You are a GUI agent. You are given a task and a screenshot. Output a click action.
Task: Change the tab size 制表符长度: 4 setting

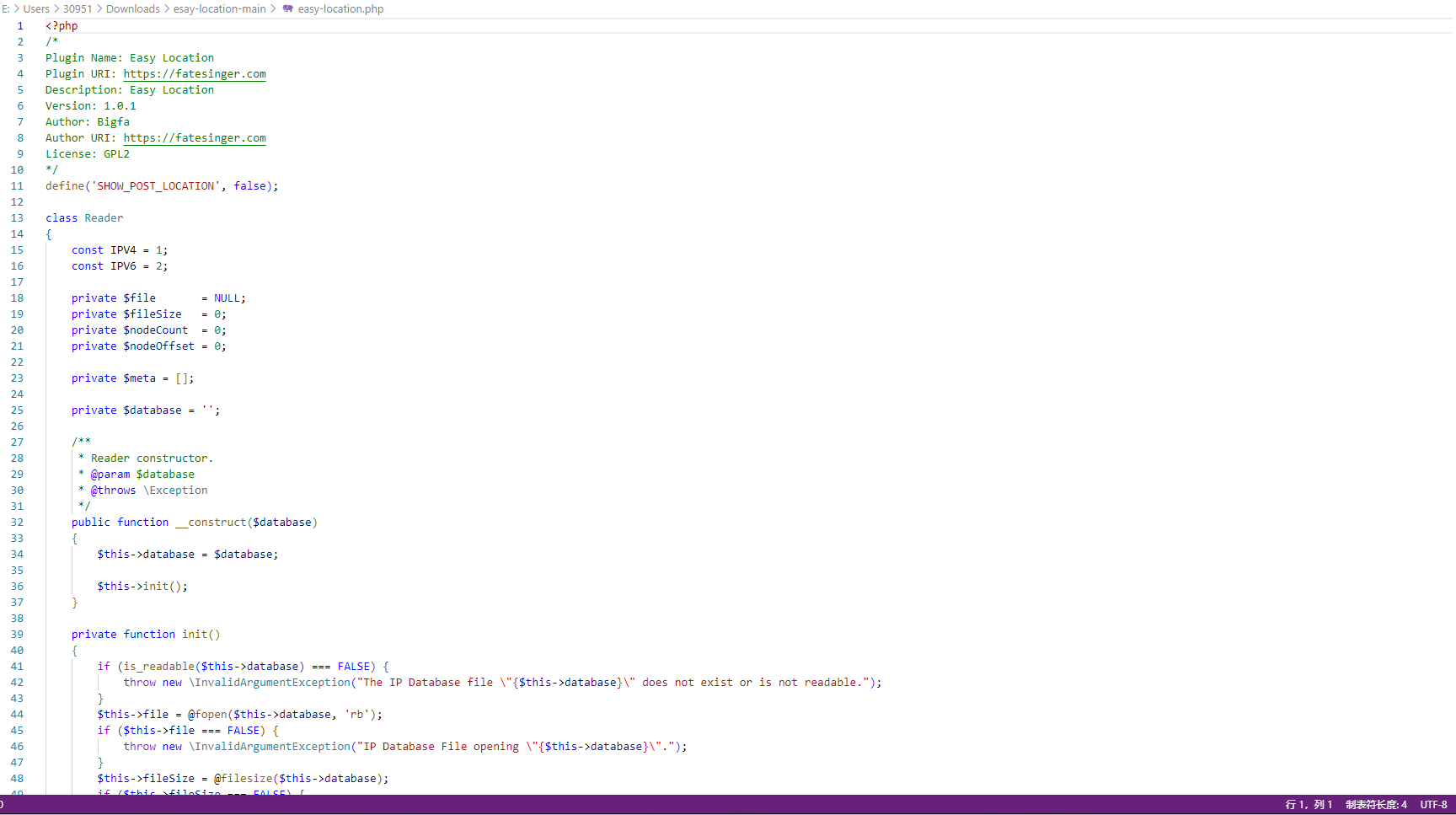(1376, 805)
